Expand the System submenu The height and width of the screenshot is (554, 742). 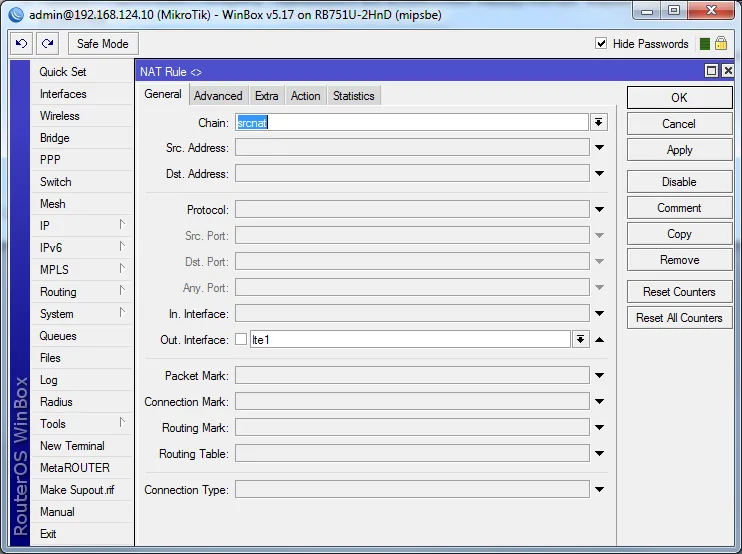tap(81, 314)
